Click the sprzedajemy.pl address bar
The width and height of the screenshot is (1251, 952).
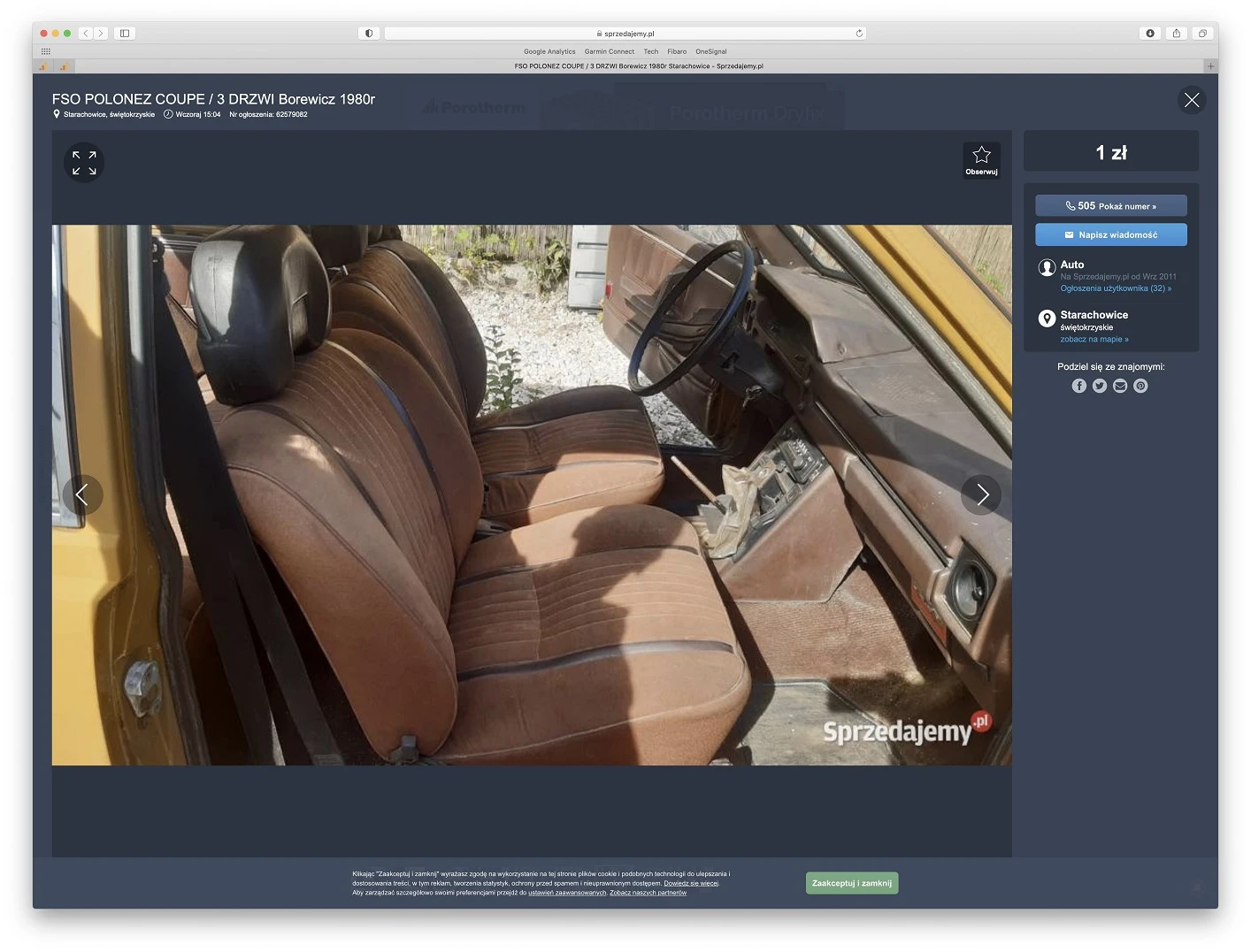pyautogui.click(x=625, y=34)
